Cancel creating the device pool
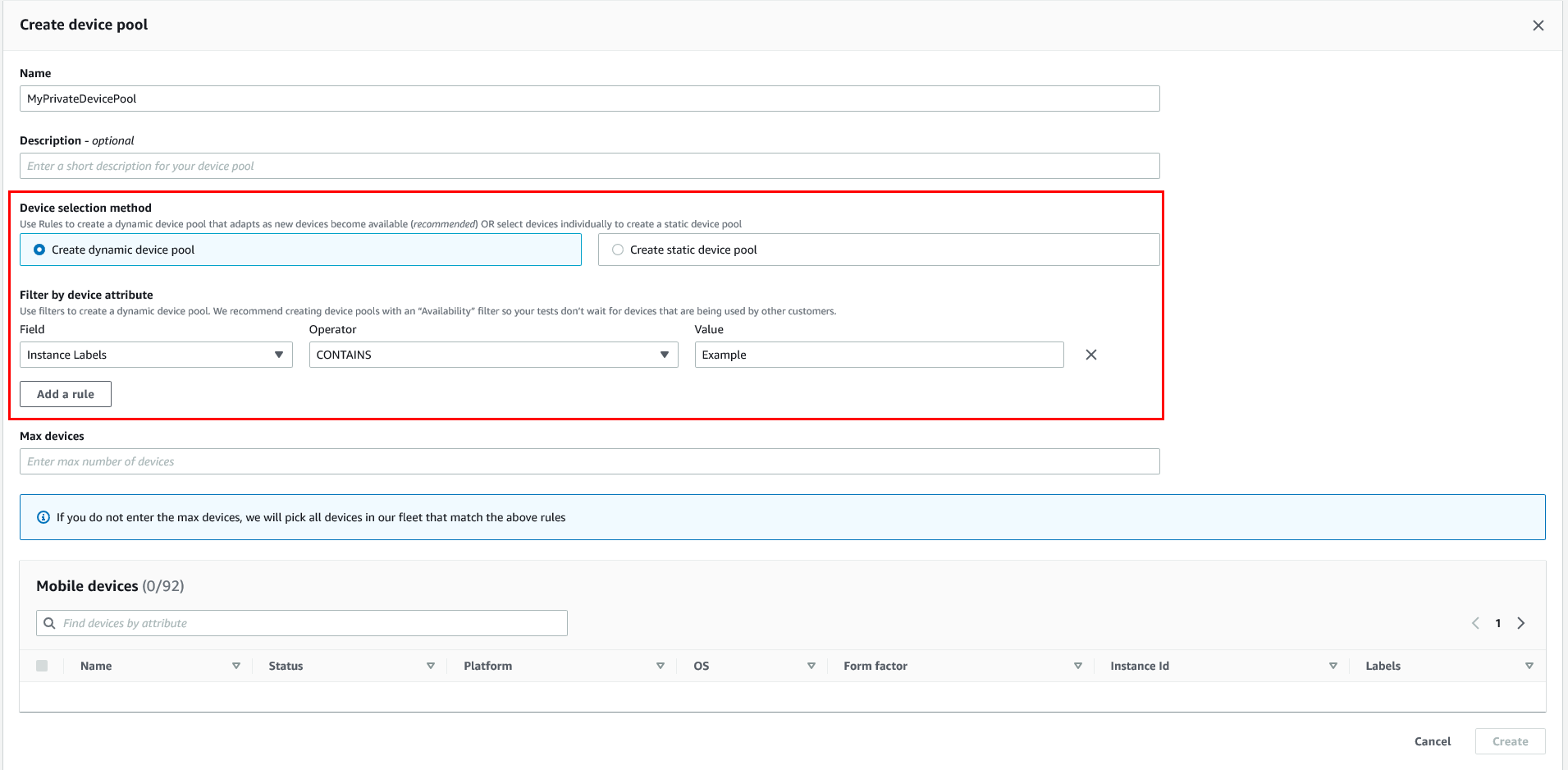Viewport: 1568px width, 770px height. pyautogui.click(x=1432, y=740)
